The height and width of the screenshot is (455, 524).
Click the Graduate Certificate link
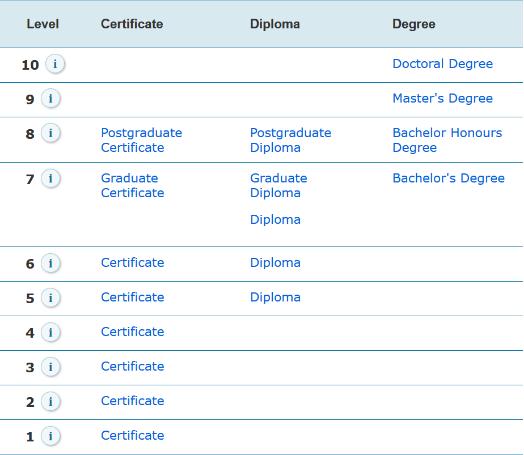tap(132, 185)
